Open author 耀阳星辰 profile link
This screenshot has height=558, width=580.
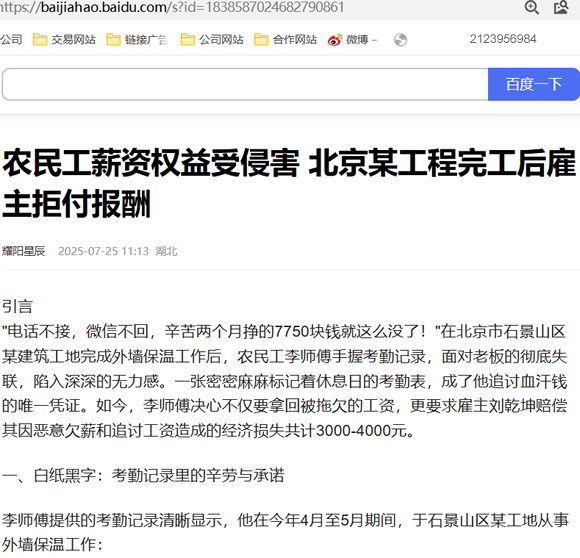click(x=23, y=251)
